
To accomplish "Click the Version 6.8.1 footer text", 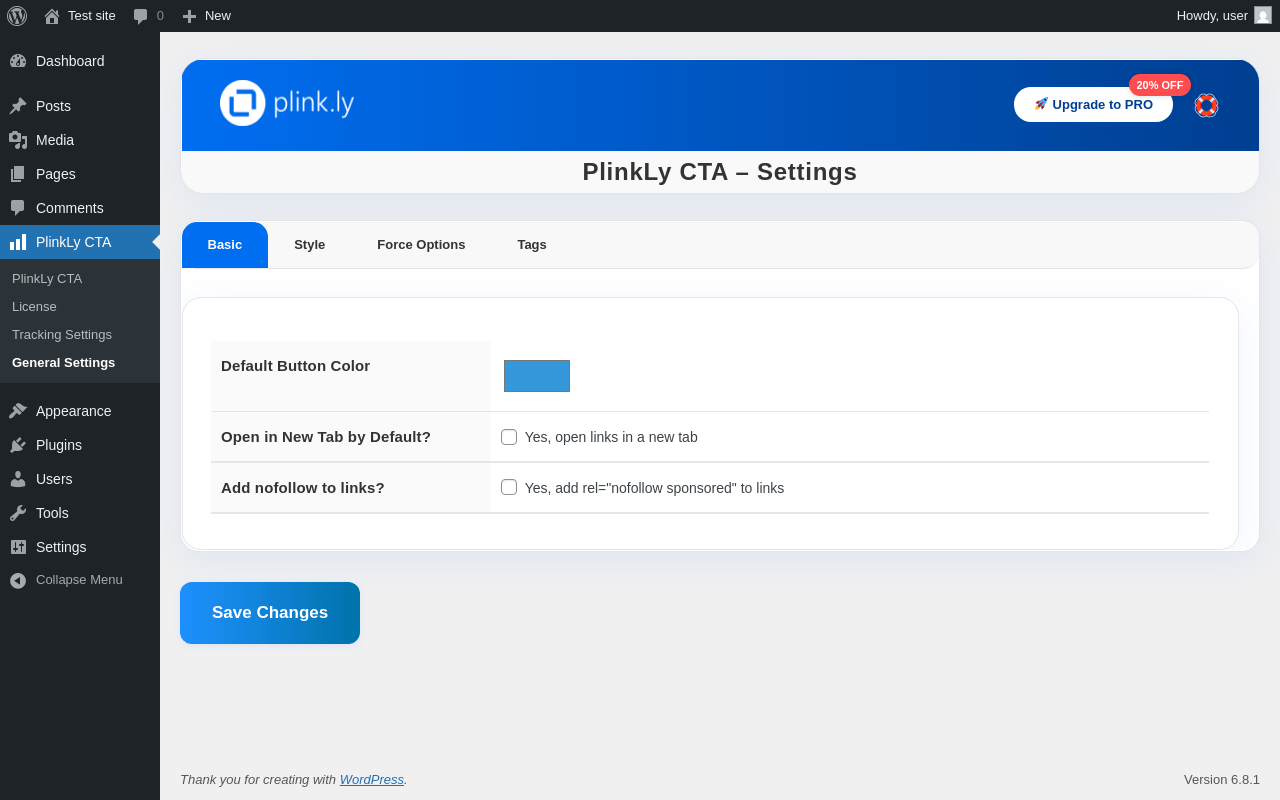I will pos(1222,779).
